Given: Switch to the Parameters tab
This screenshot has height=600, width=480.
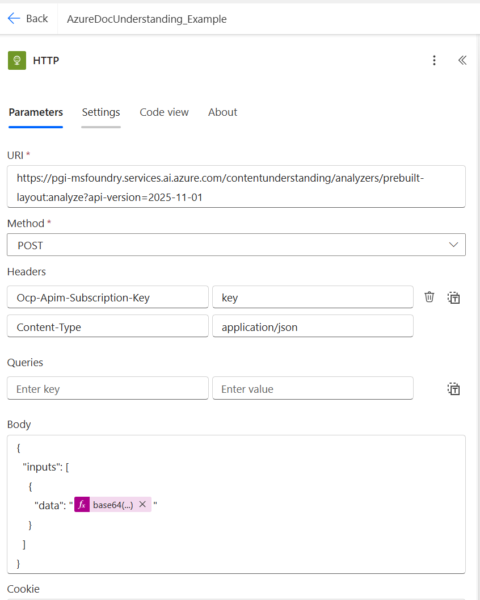Looking at the screenshot, I should pyautogui.click(x=36, y=112).
